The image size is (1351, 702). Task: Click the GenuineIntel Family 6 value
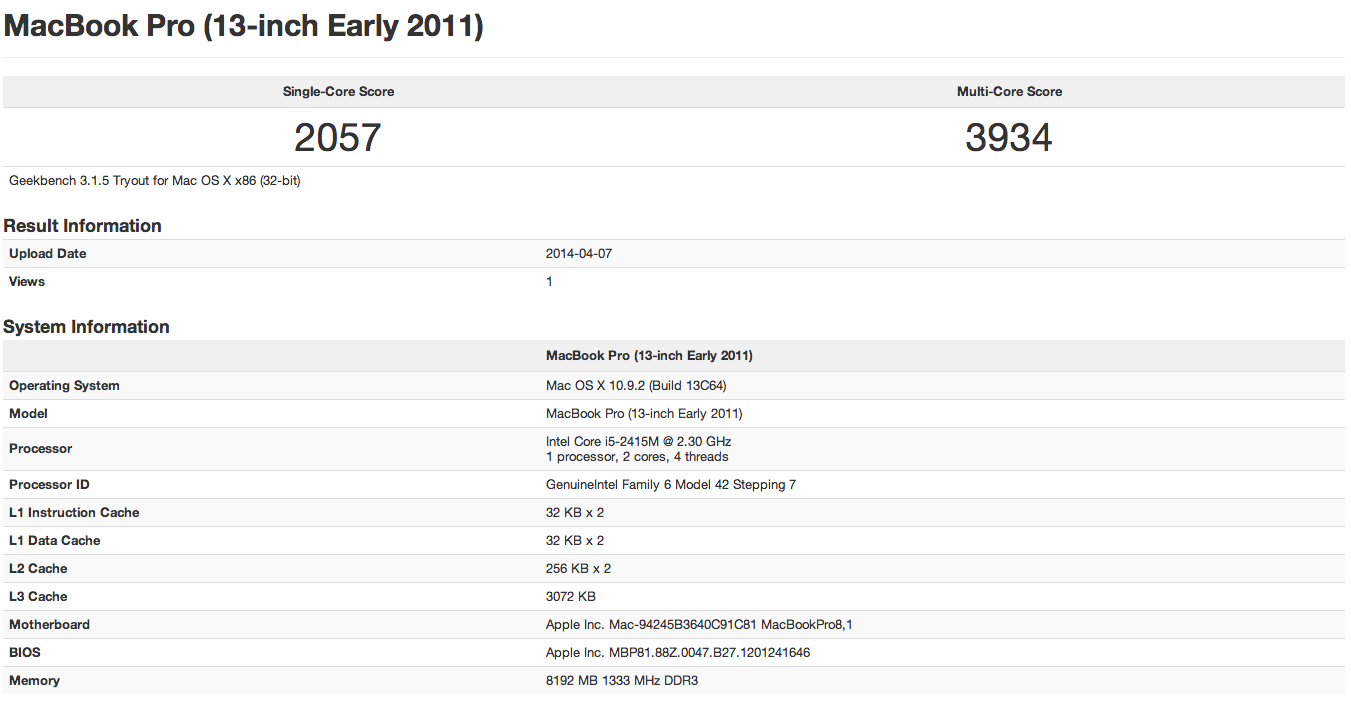[x=671, y=485]
